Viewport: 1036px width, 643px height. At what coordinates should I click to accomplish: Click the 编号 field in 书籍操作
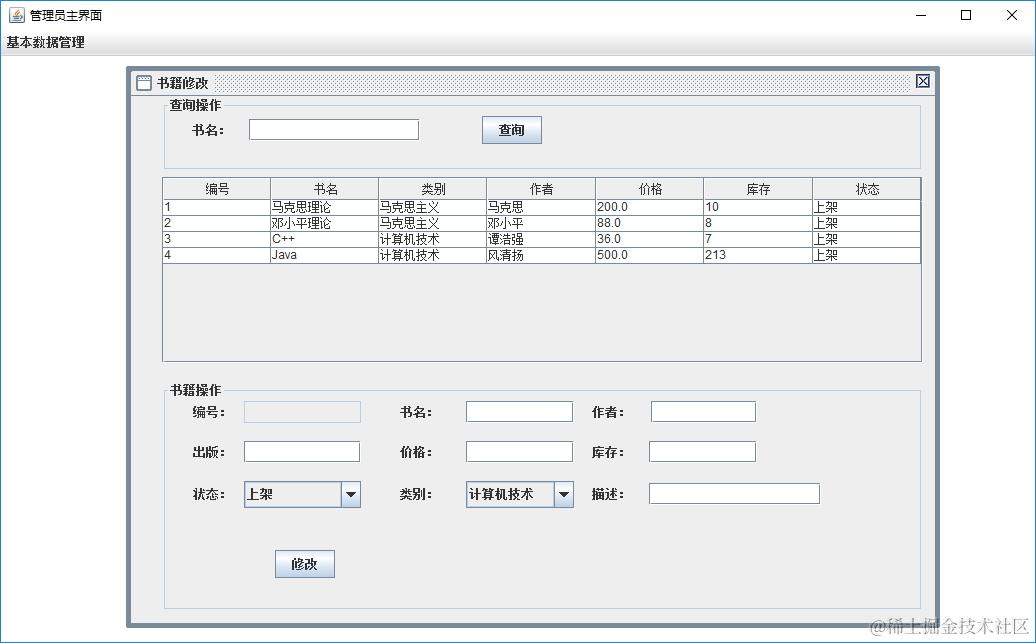pos(303,412)
